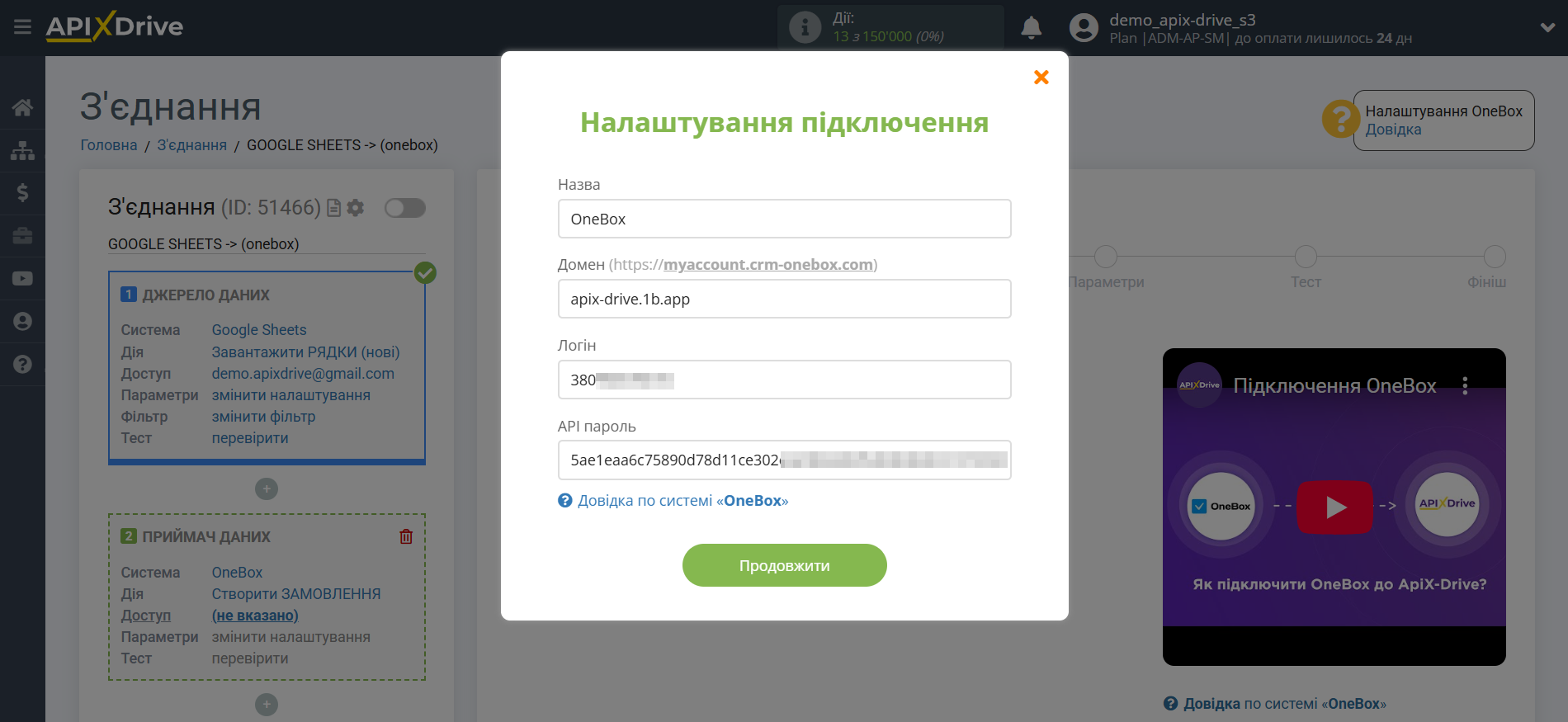Screen dimensions: 1568x722
Task: Open the connections sitemap sidebar icon
Action: click(x=22, y=150)
